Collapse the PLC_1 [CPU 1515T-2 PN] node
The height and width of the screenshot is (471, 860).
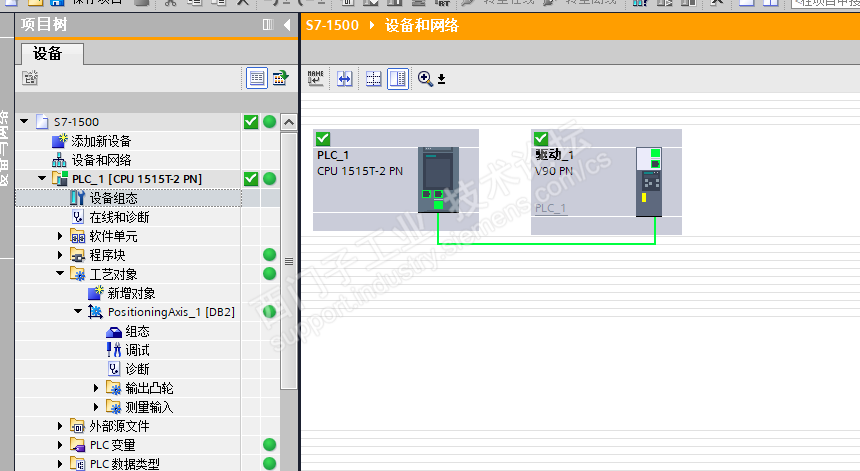(x=42, y=178)
